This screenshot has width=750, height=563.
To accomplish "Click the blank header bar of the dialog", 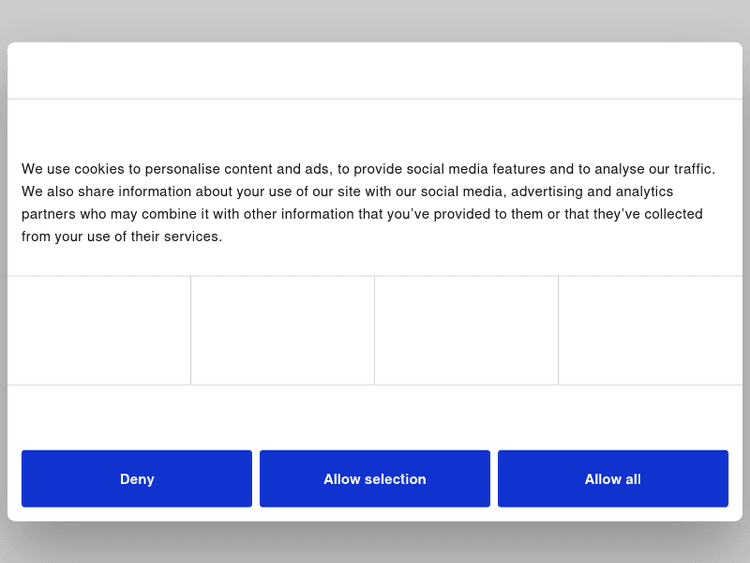I will click(x=375, y=71).
